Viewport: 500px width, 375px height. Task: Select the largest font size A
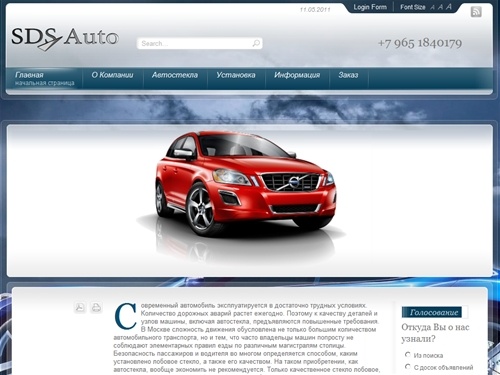coord(449,7)
